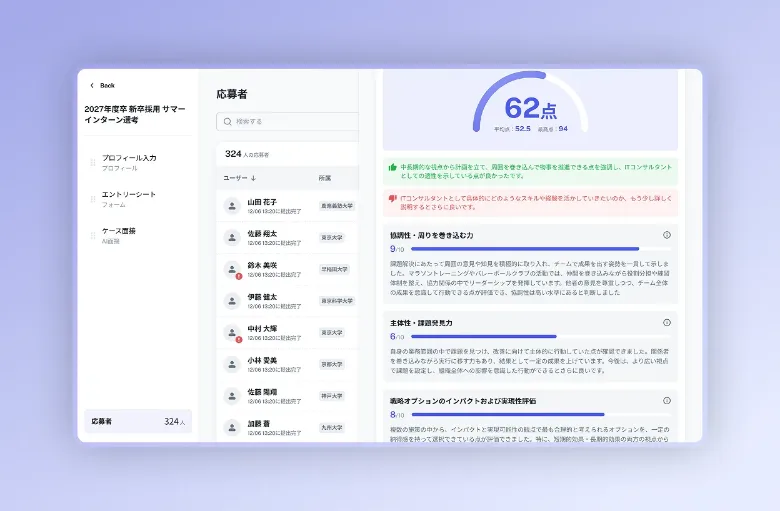Click avatar icon of 小林 愛美
The width and height of the screenshot is (780, 511).
click(x=232, y=364)
